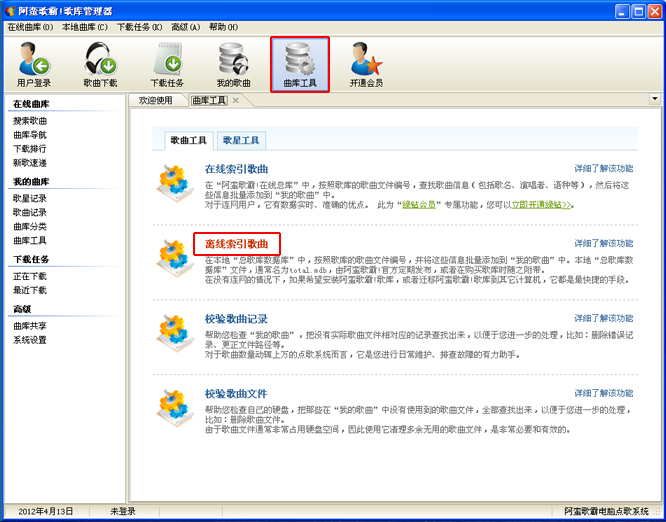Click the gear icon beside 校验歌曲记录
The image size is (666, 522).
point(175,333)
